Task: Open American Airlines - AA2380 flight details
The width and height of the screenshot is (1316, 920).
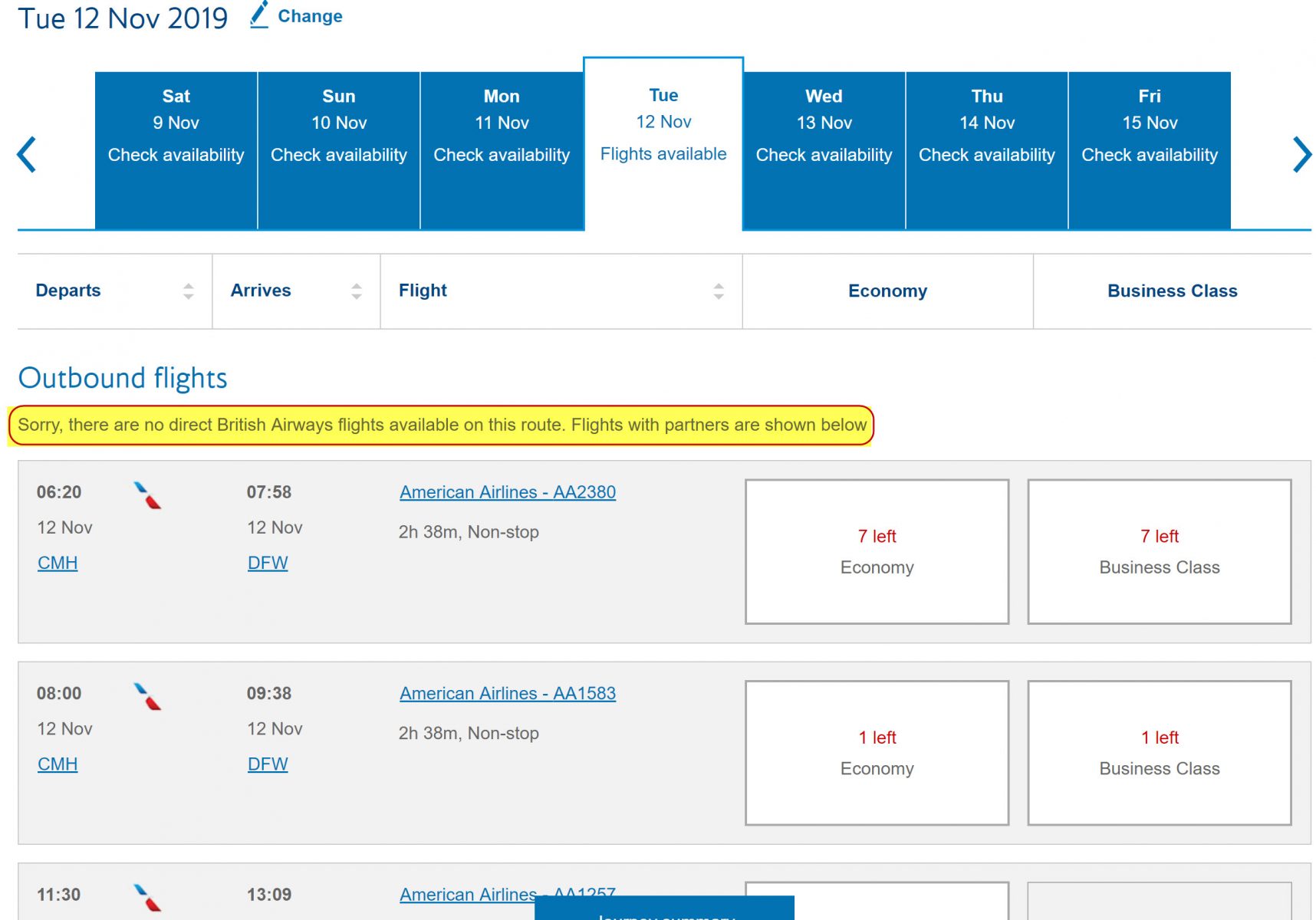Action: click(508, 492)
